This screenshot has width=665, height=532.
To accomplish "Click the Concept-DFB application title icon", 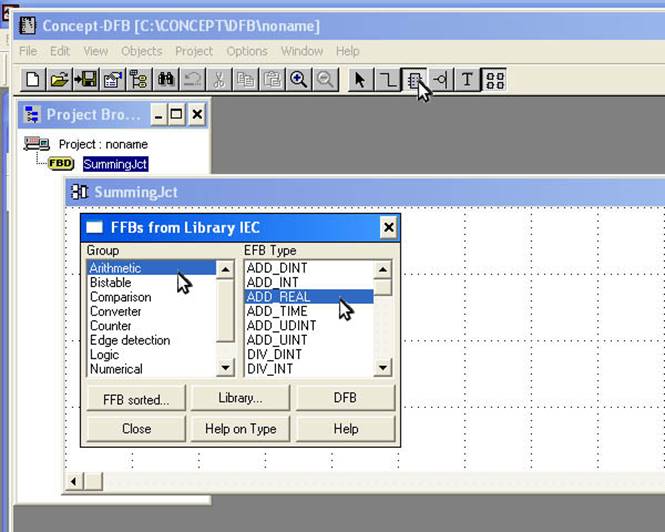I will click(28, 25).
